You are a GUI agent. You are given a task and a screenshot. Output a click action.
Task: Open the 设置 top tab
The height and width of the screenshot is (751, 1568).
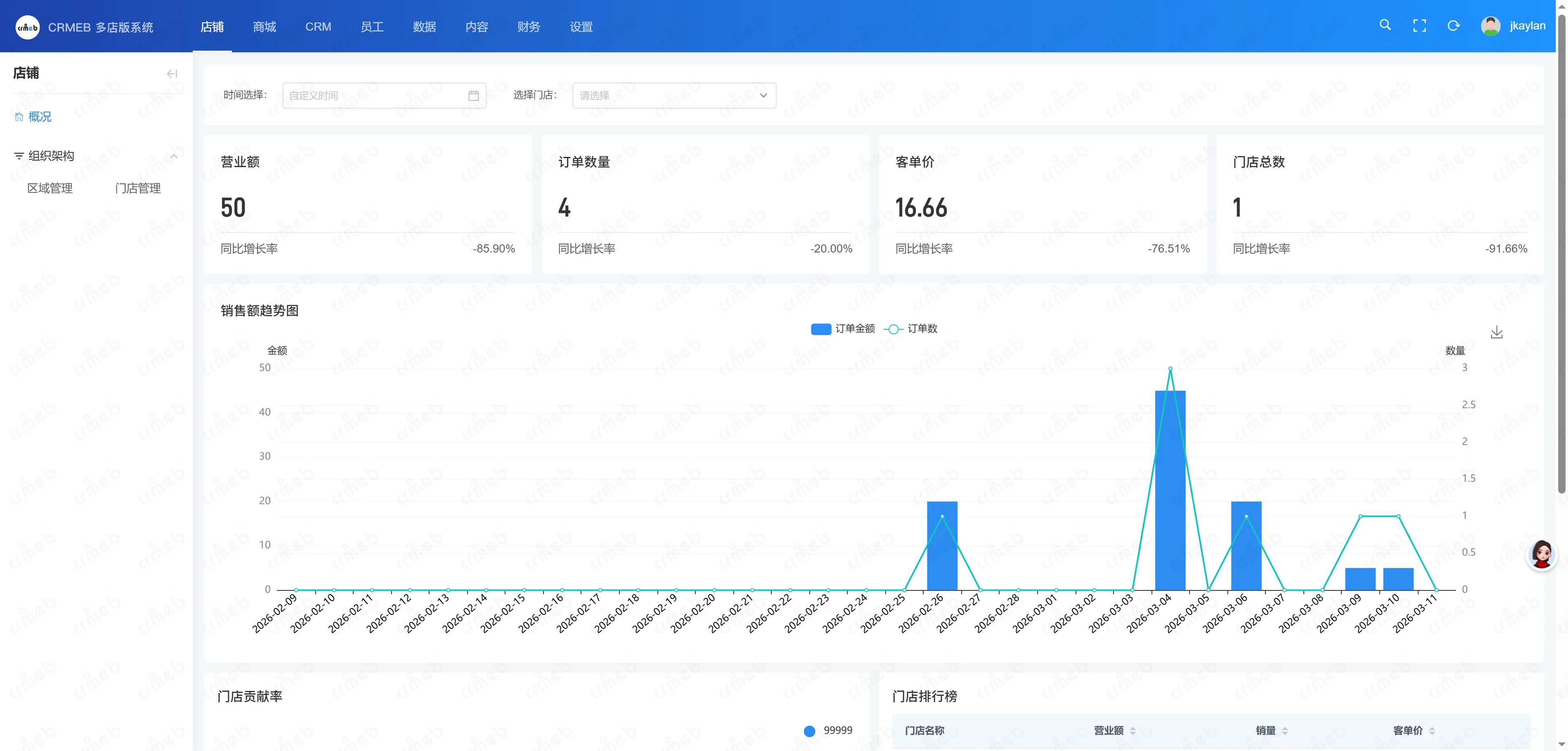[x=581, y=27]
